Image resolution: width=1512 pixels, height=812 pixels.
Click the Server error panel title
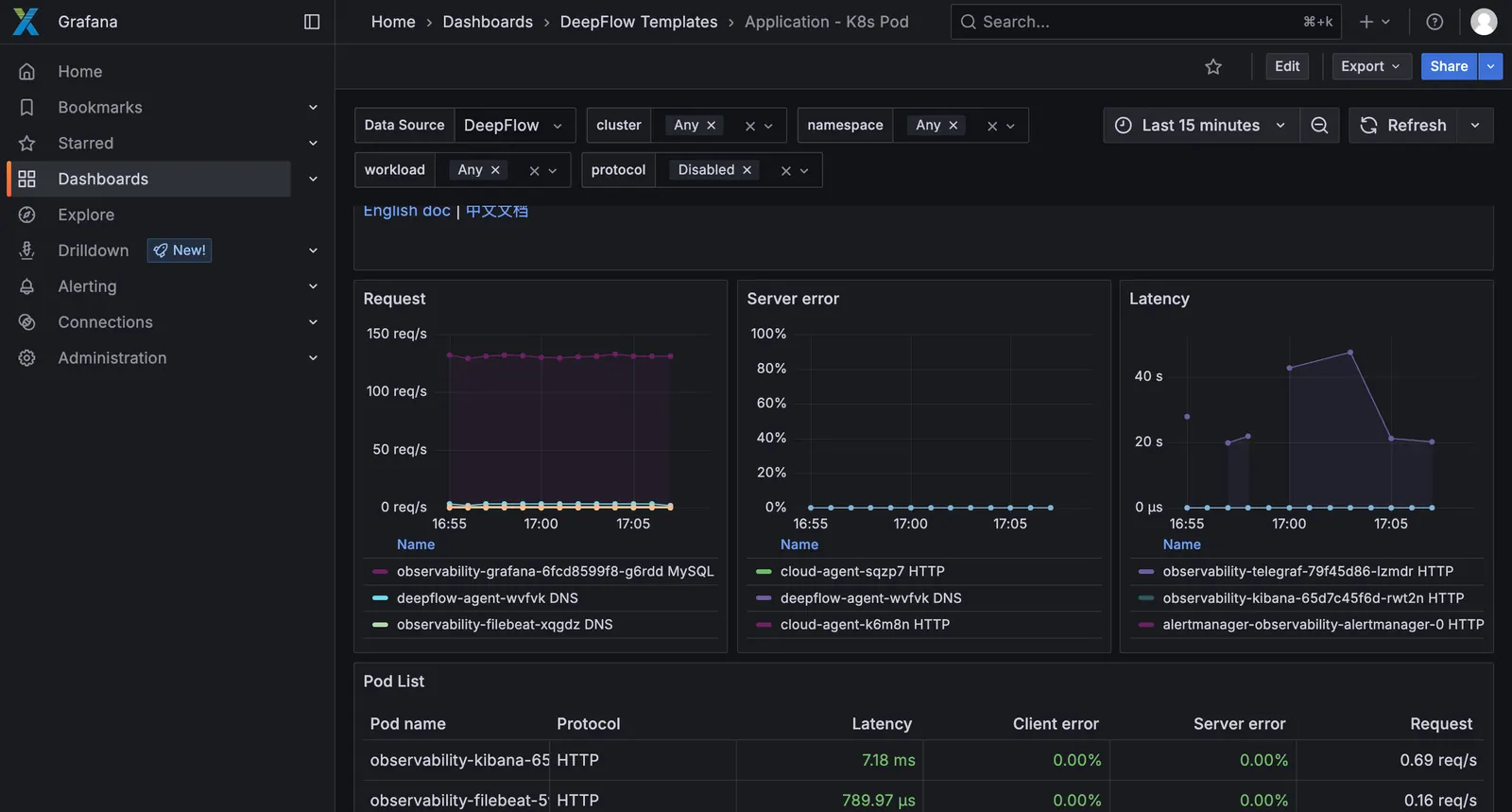pos(793,299)
